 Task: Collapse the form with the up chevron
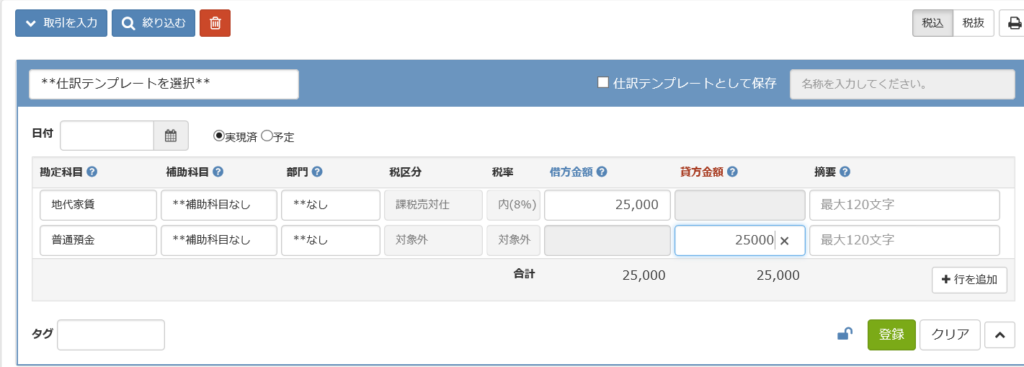(x=1000, y=334)
